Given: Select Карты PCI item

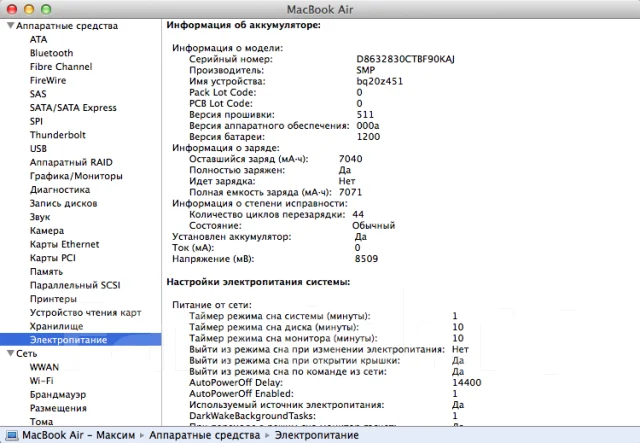Looking at the screenshot, I should [53, 258].
